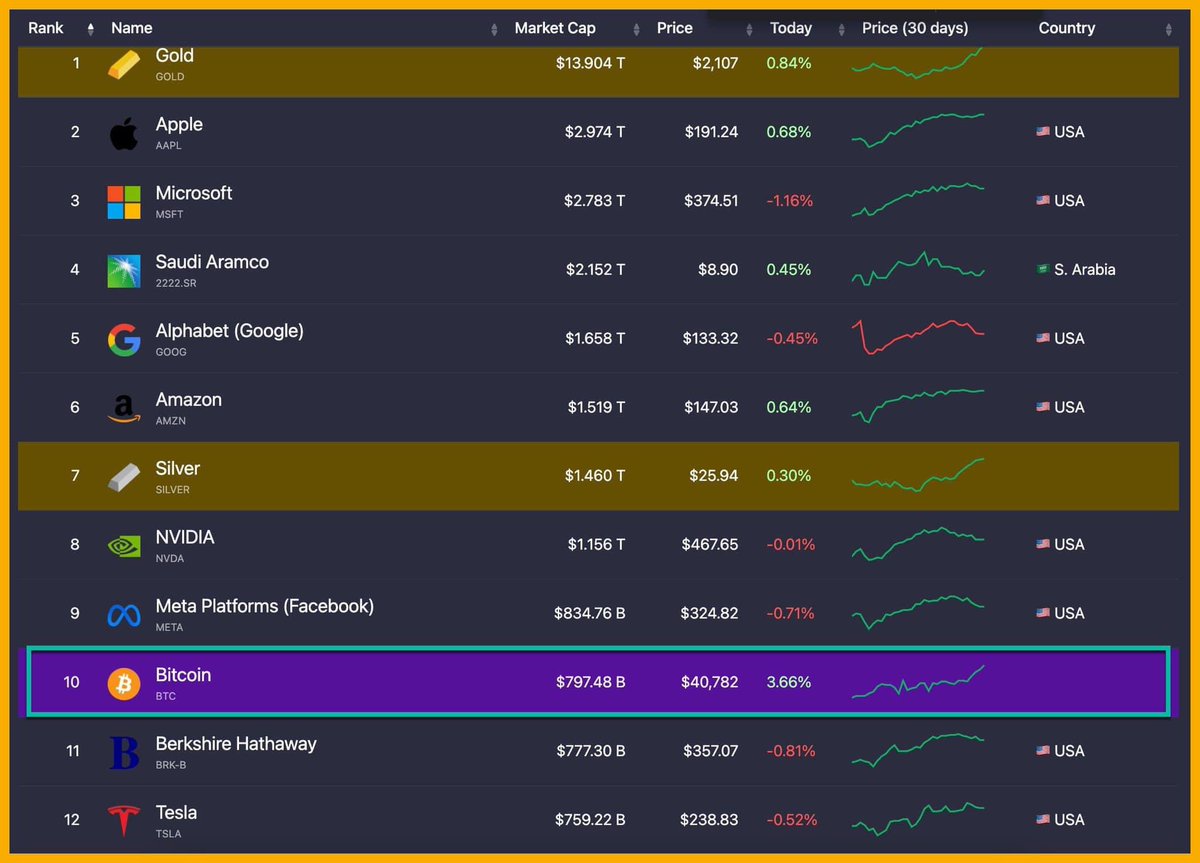Click Alphabet's red 30-day price chart
Screen dimensions: 1200x863
918,337
